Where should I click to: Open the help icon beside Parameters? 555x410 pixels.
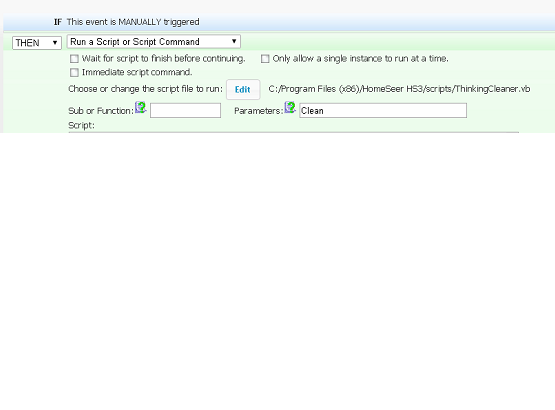click(x=290, y=107)
